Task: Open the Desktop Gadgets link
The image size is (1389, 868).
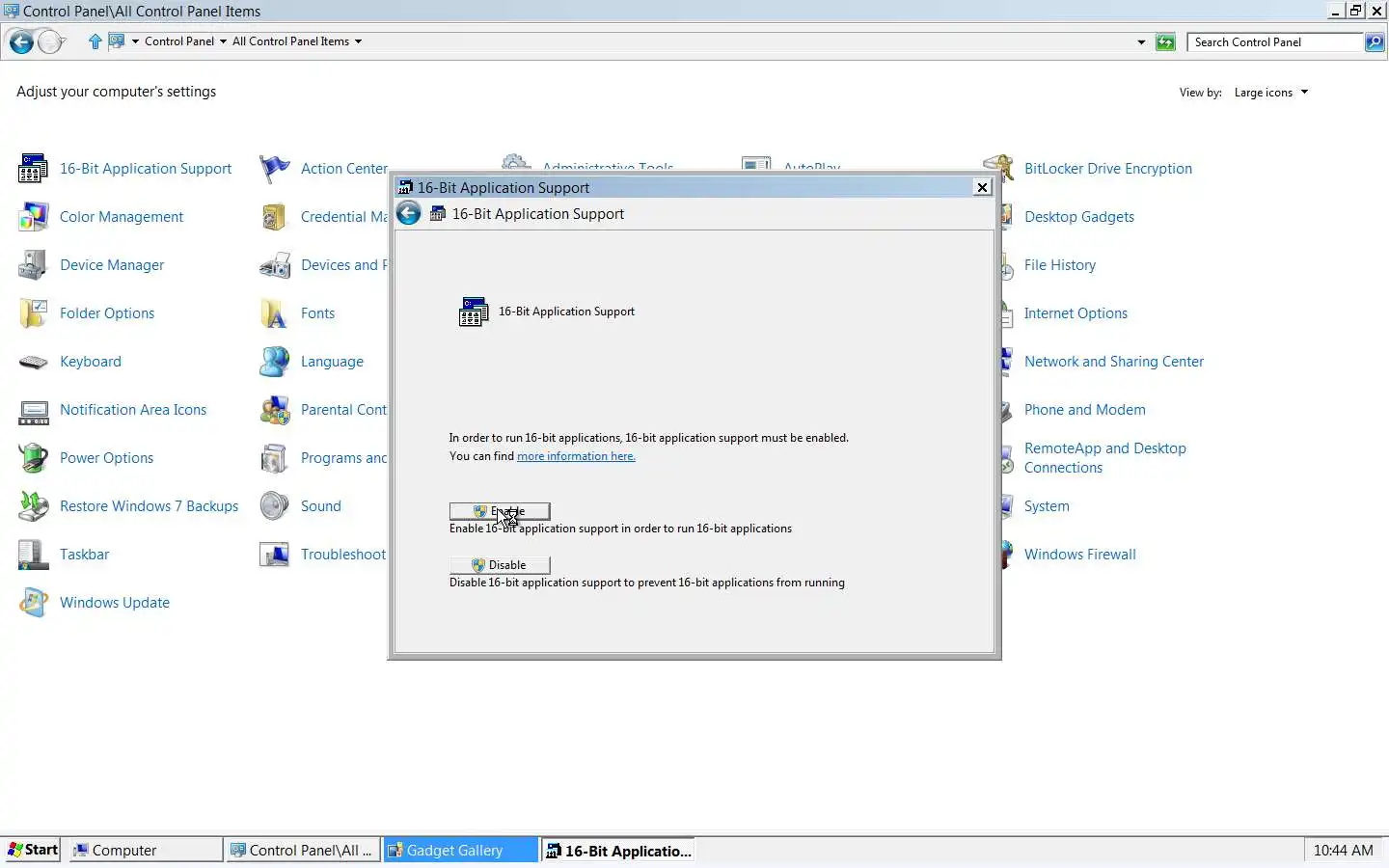Action: (x=1078, y=217)
